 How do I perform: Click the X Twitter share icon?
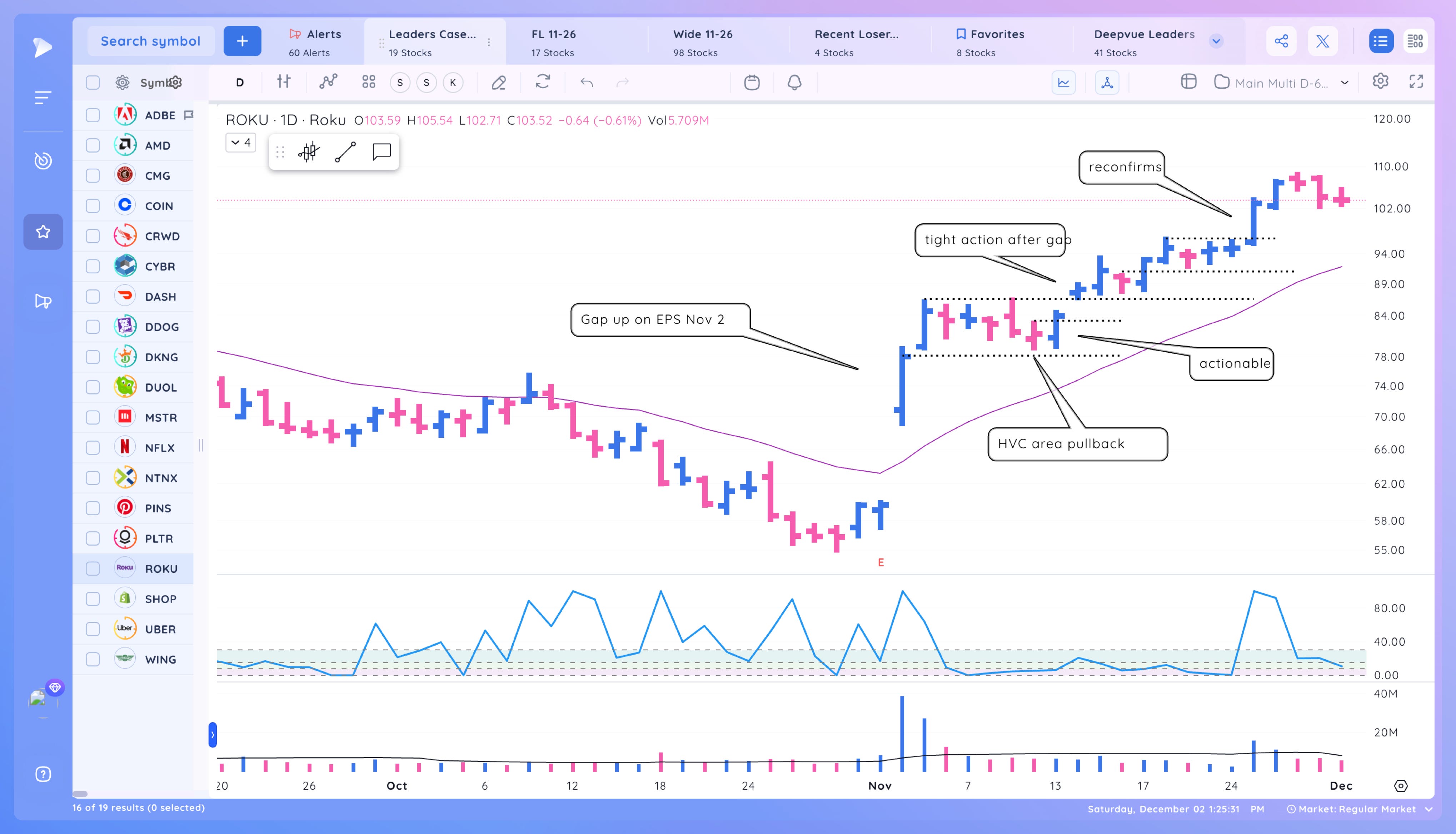click(x=1323, y=41)
